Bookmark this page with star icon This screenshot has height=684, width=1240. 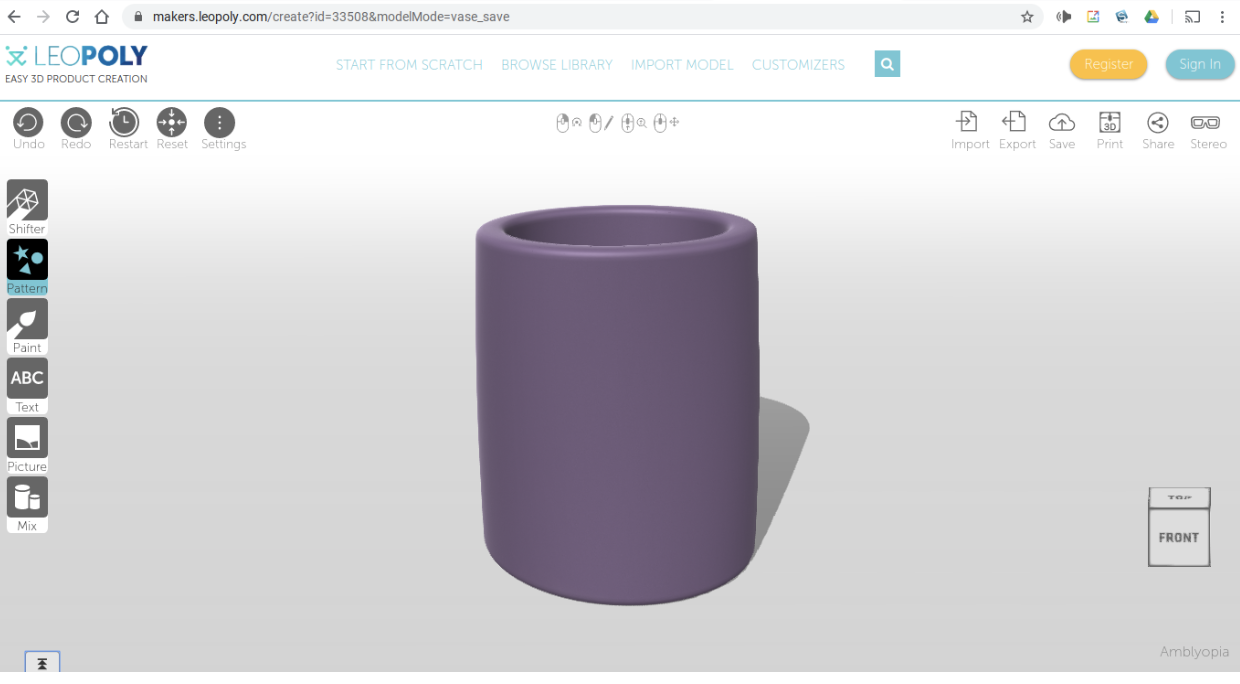coord(1027,17)
